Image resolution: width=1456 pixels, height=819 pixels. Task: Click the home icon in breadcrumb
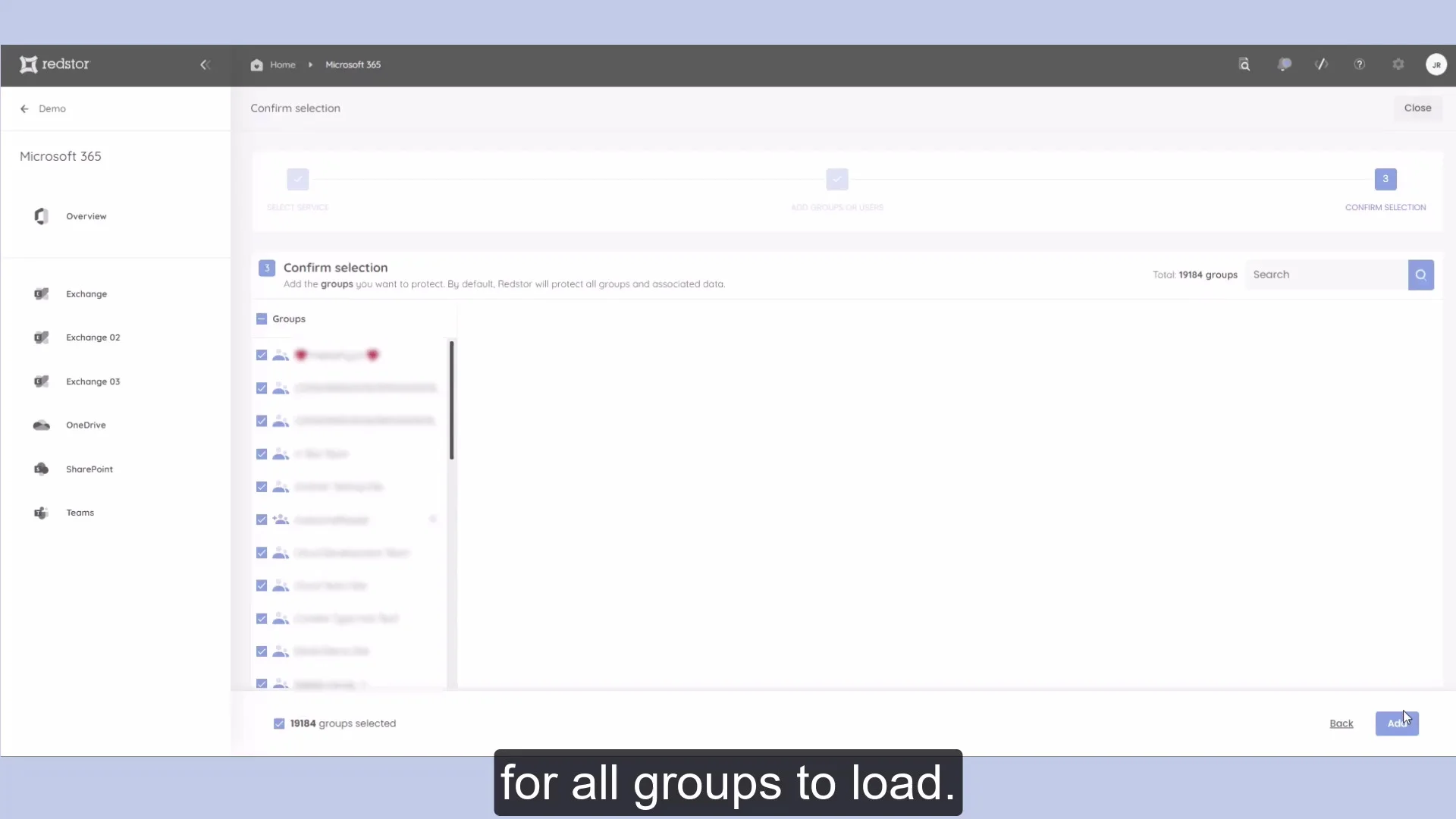pos(257,65)
